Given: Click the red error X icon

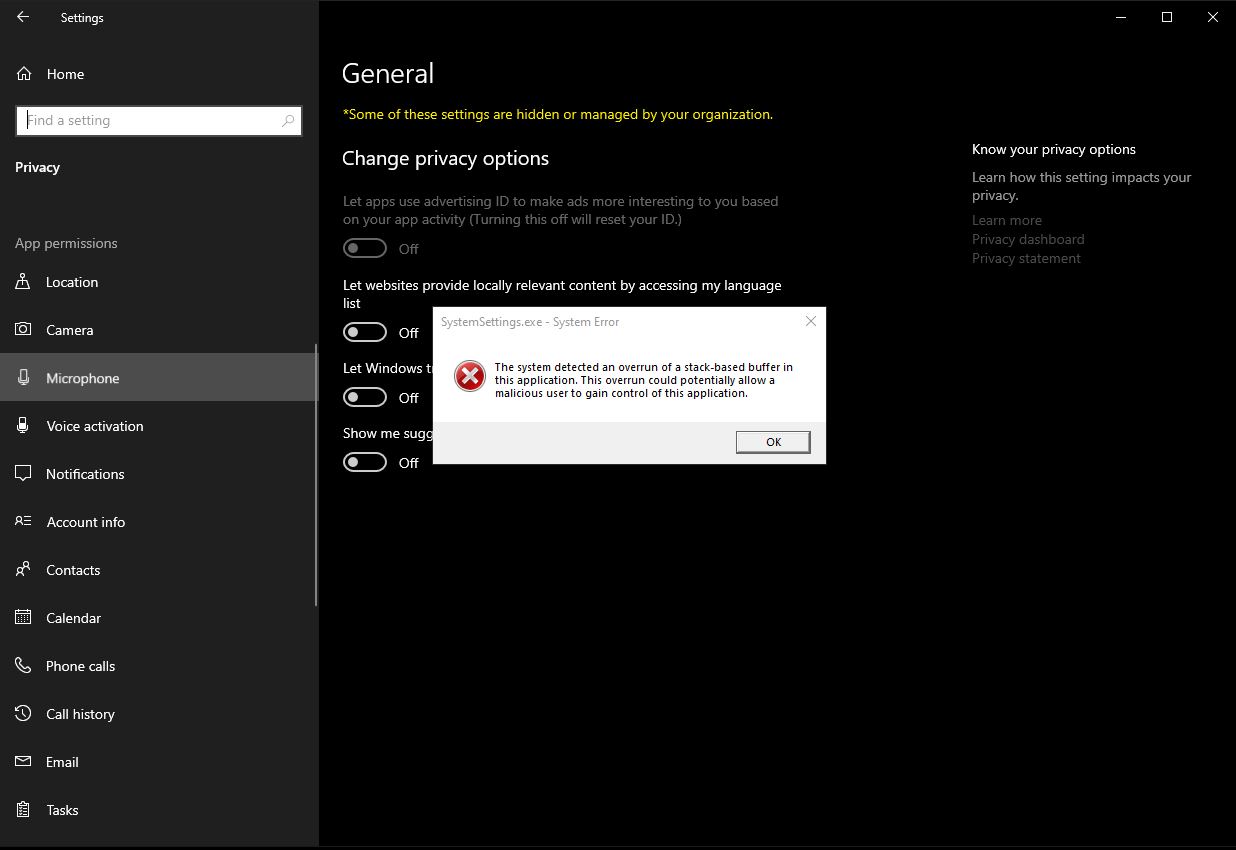Looking at the screenshot, I should coord(469,376).
